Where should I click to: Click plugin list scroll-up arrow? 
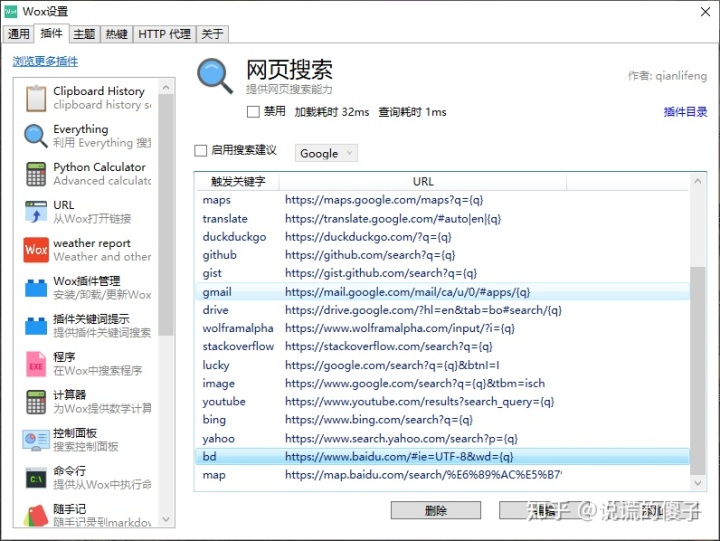(166, 87)
